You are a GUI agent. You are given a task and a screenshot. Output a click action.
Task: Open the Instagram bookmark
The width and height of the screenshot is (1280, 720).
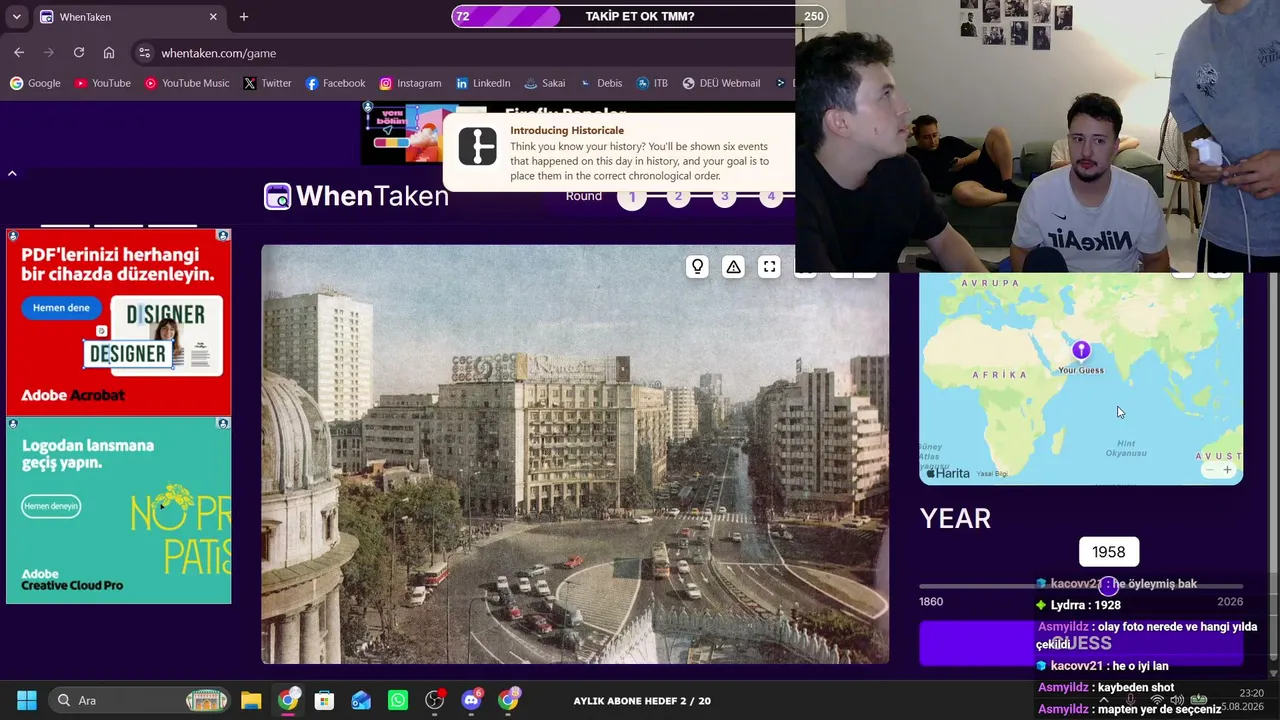[x=410, y=83]
